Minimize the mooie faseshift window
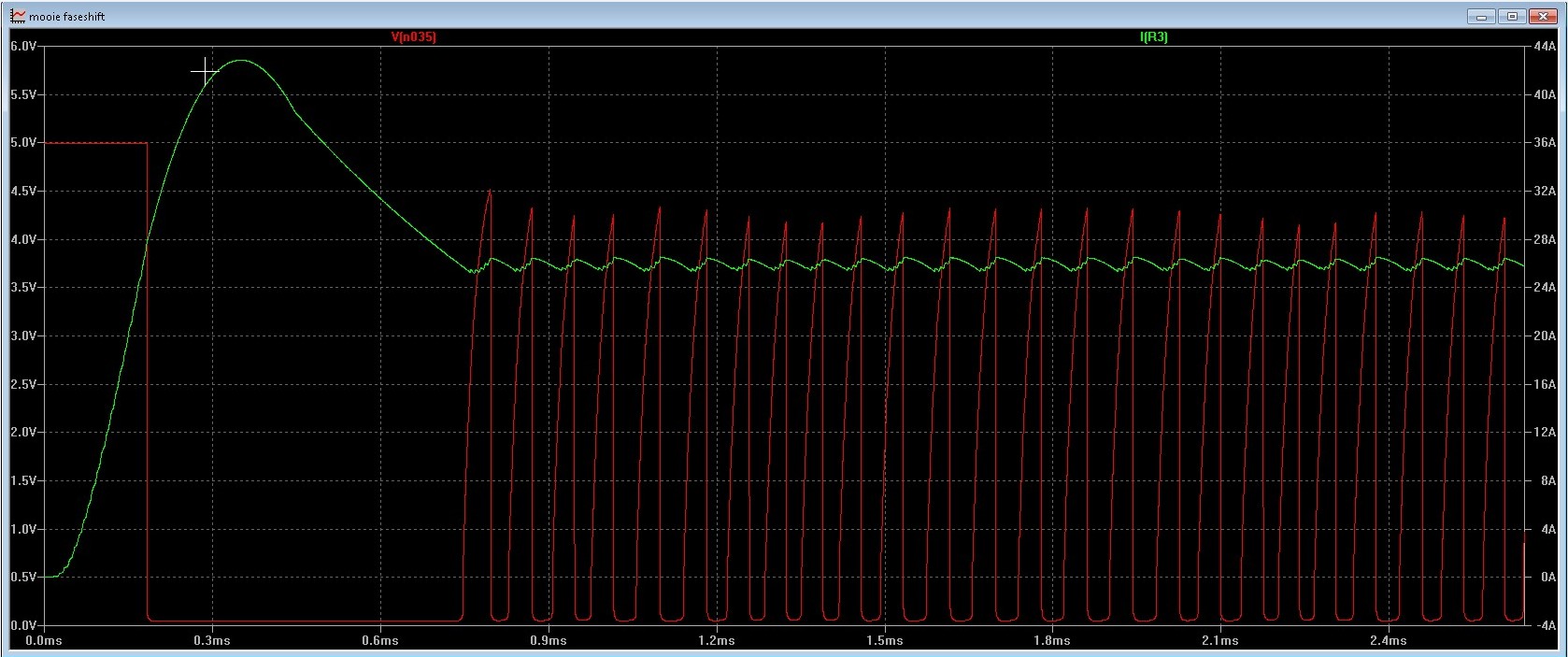The width and height of the screenshot is (1568, 657). coord(1481,16)
